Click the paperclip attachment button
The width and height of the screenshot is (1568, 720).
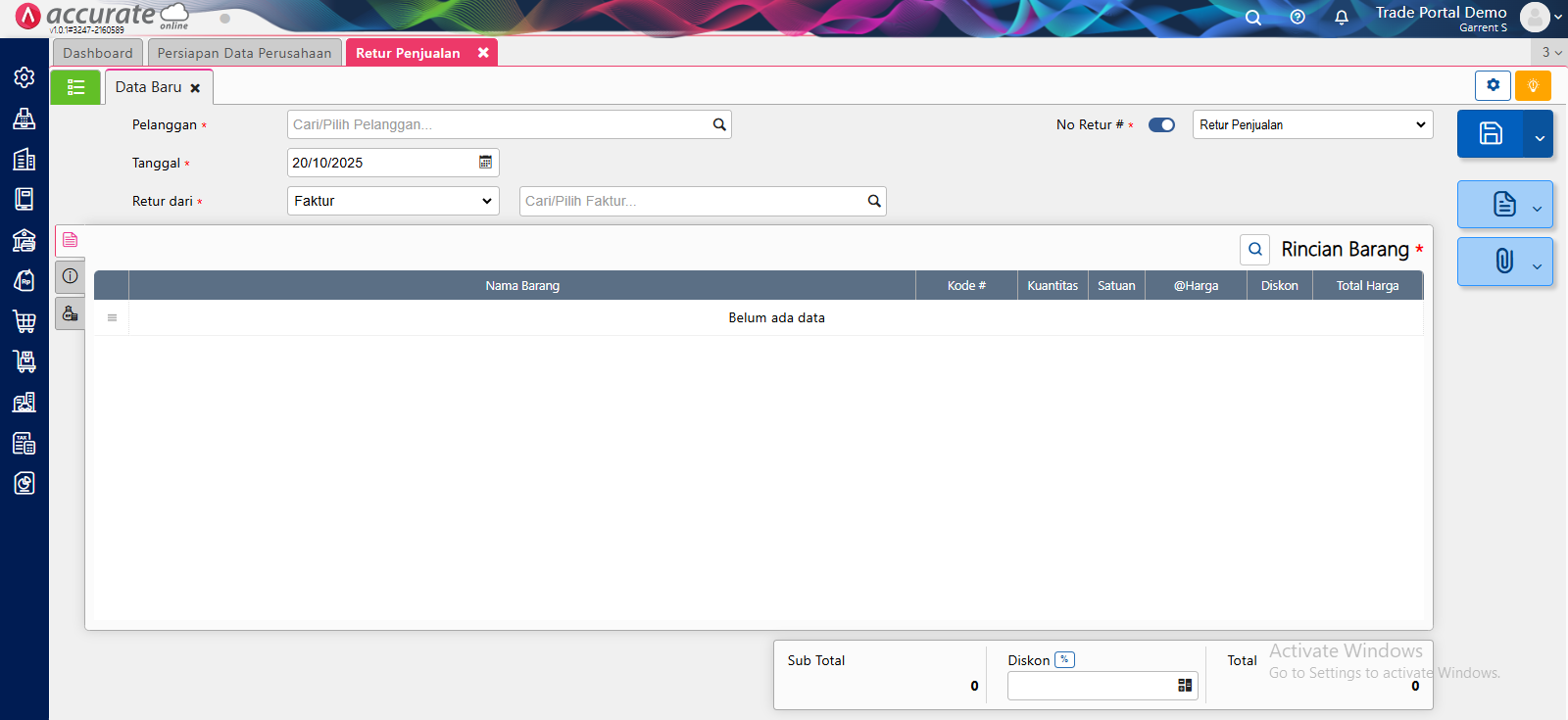1503,261
